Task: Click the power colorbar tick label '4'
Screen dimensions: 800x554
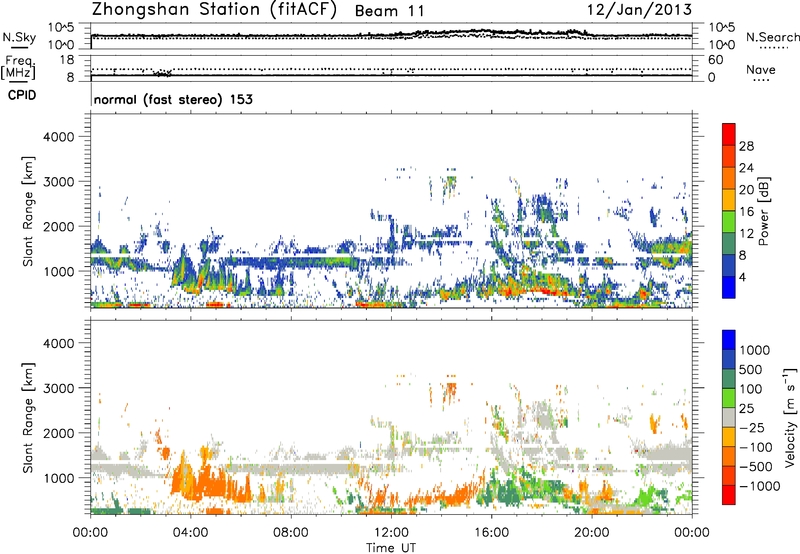Action: click(743, 277)
